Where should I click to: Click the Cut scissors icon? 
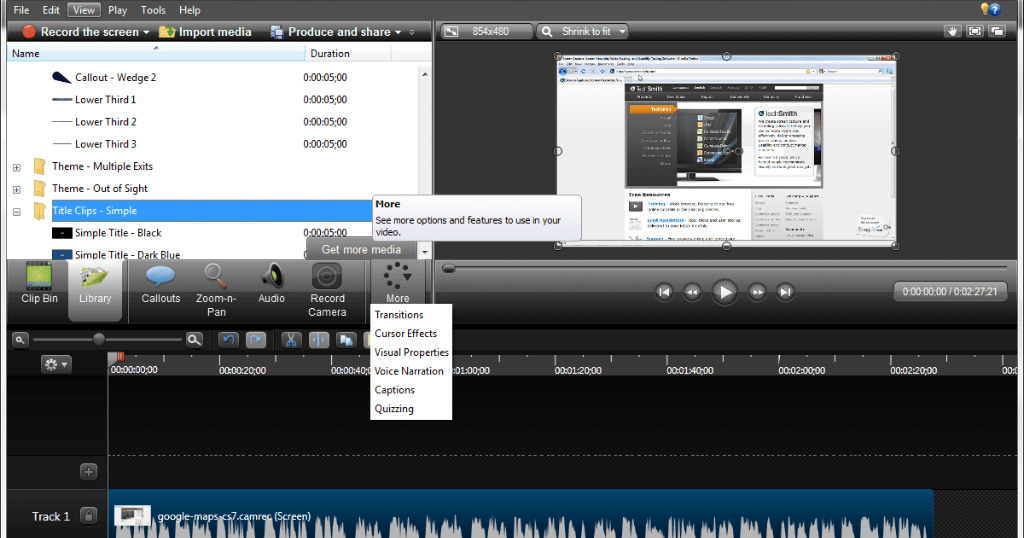[x=291, y=340]
